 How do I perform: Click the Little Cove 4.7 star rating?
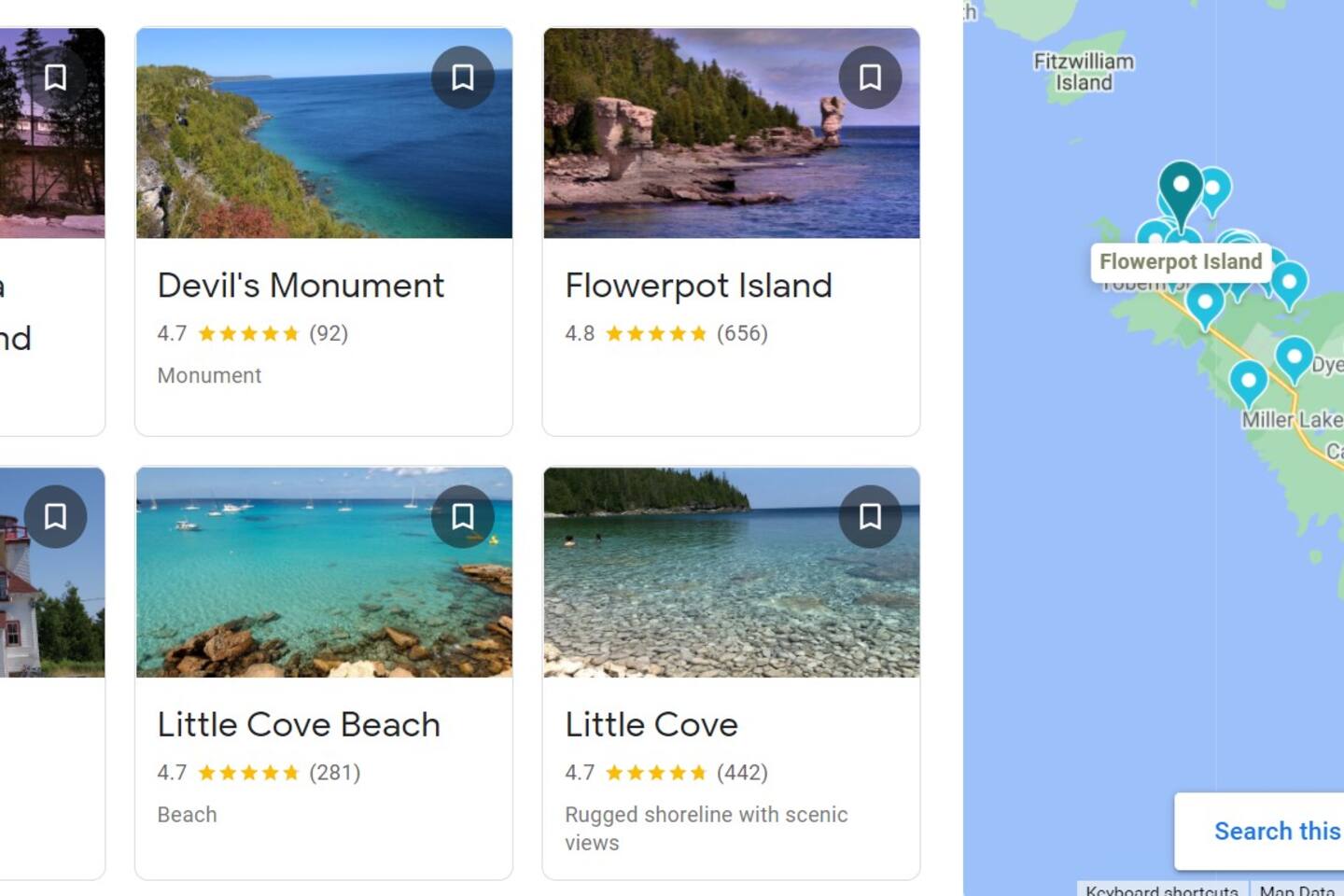pyautogui.click(x=655, y=773)
